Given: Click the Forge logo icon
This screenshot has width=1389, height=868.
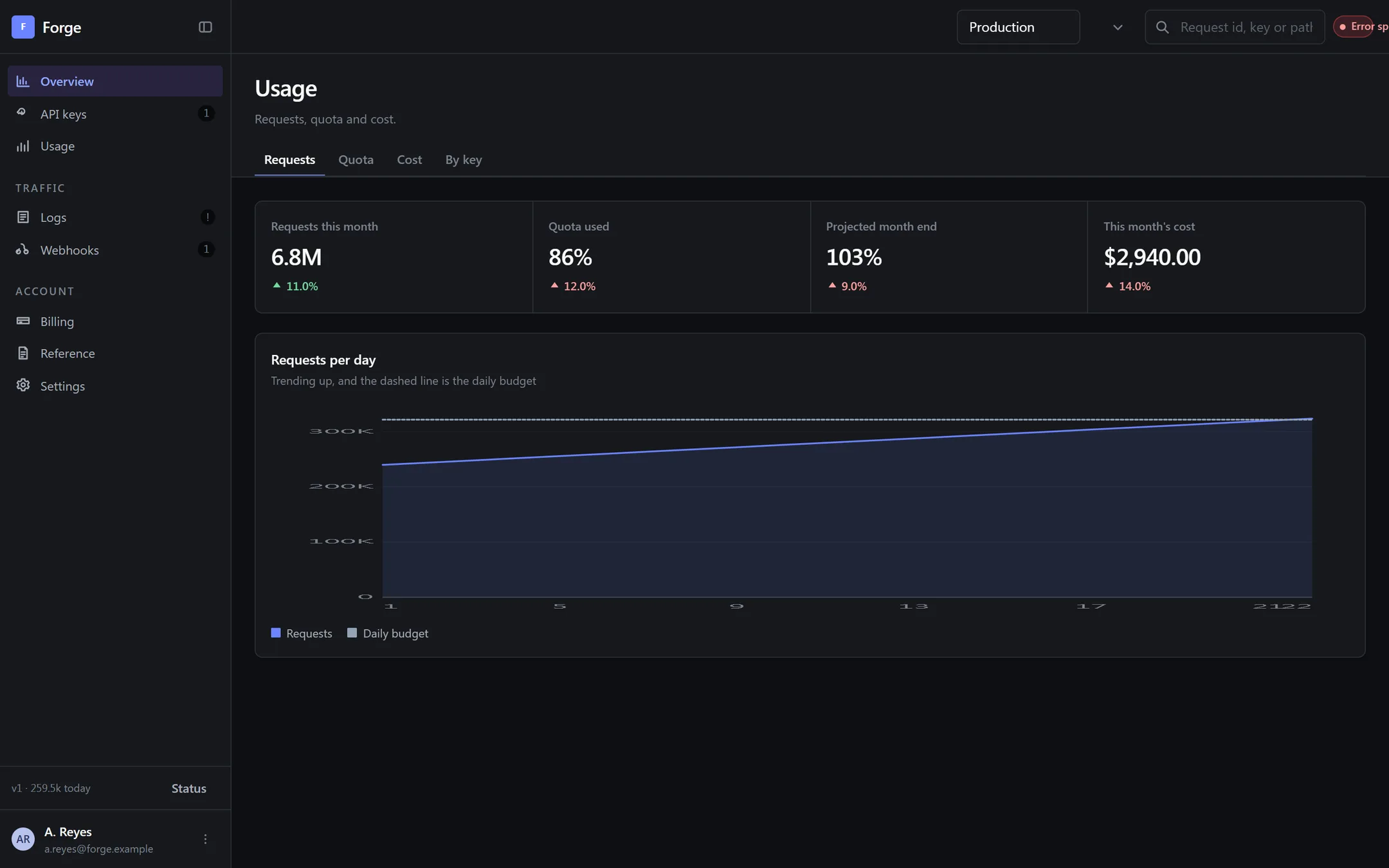Looking at the screenshot, I should [23, 27].
